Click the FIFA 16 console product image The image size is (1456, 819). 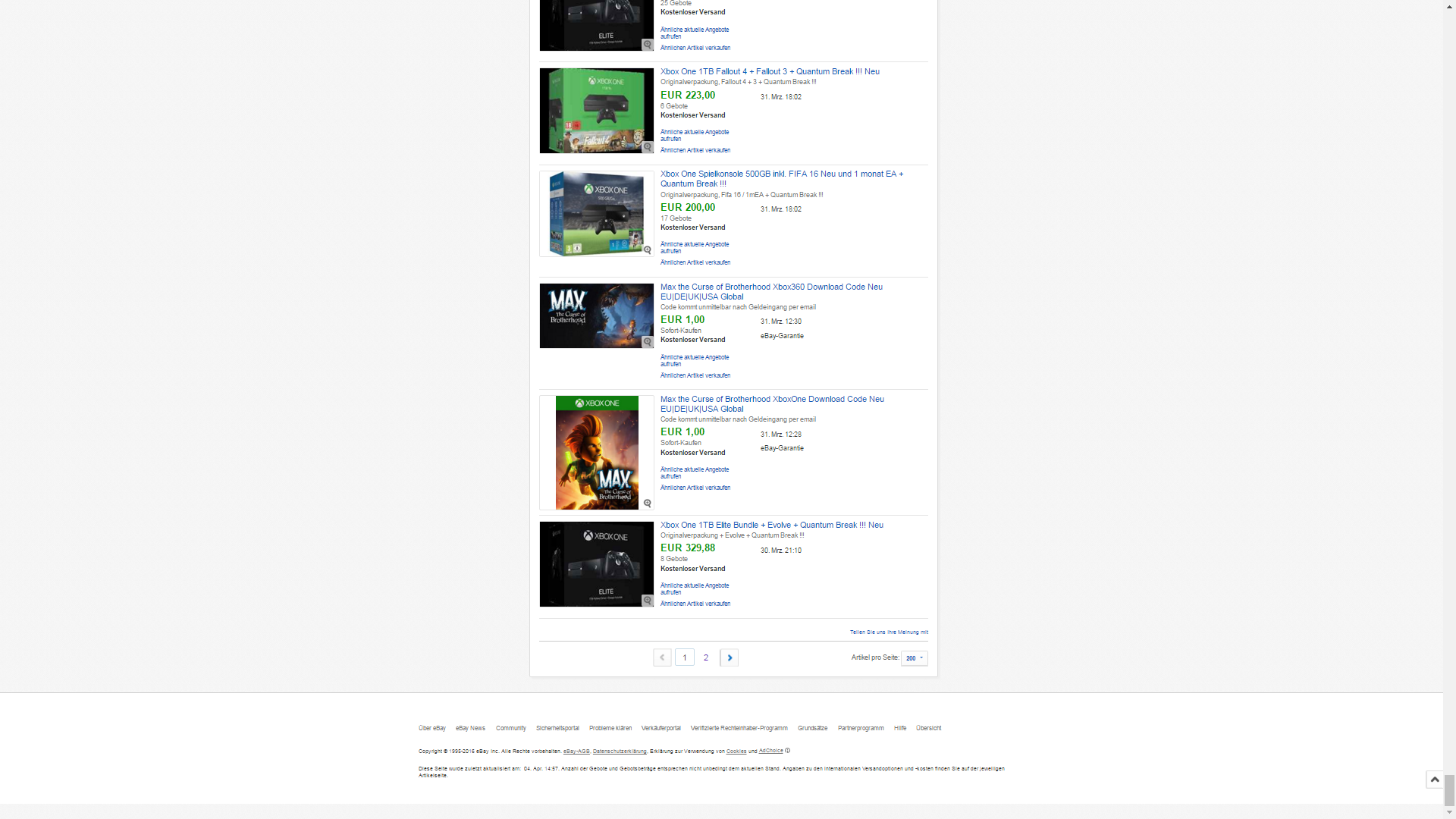point(597,214)
